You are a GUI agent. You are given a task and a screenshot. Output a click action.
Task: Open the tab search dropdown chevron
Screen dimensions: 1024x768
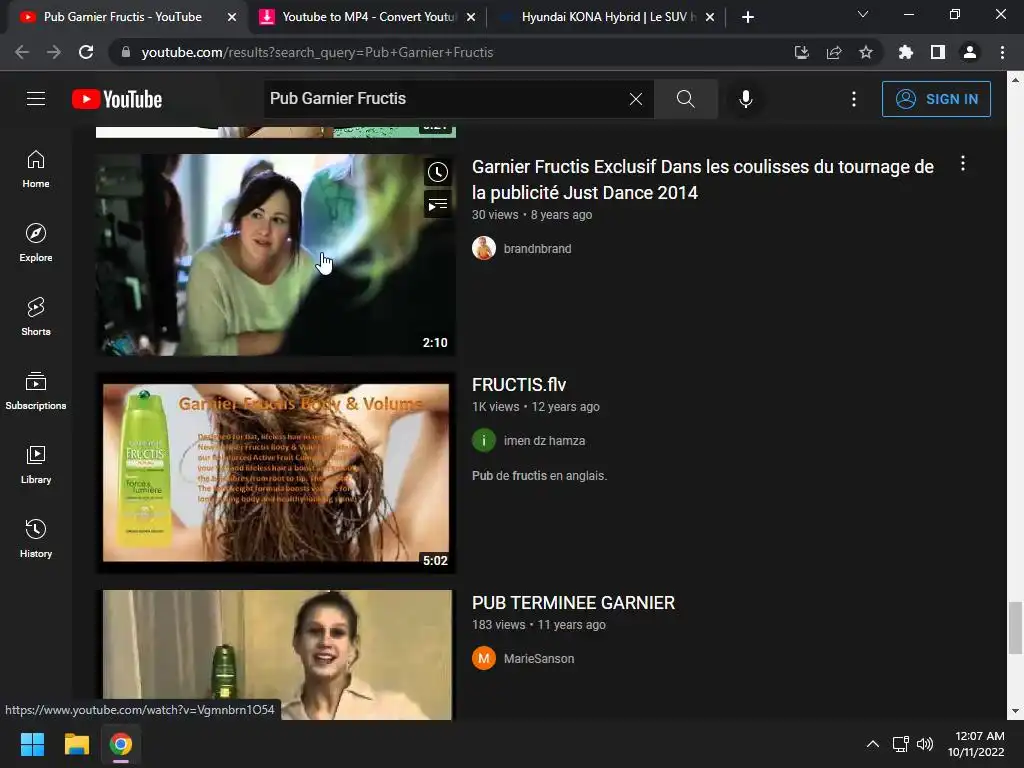[x=863, y=14]
